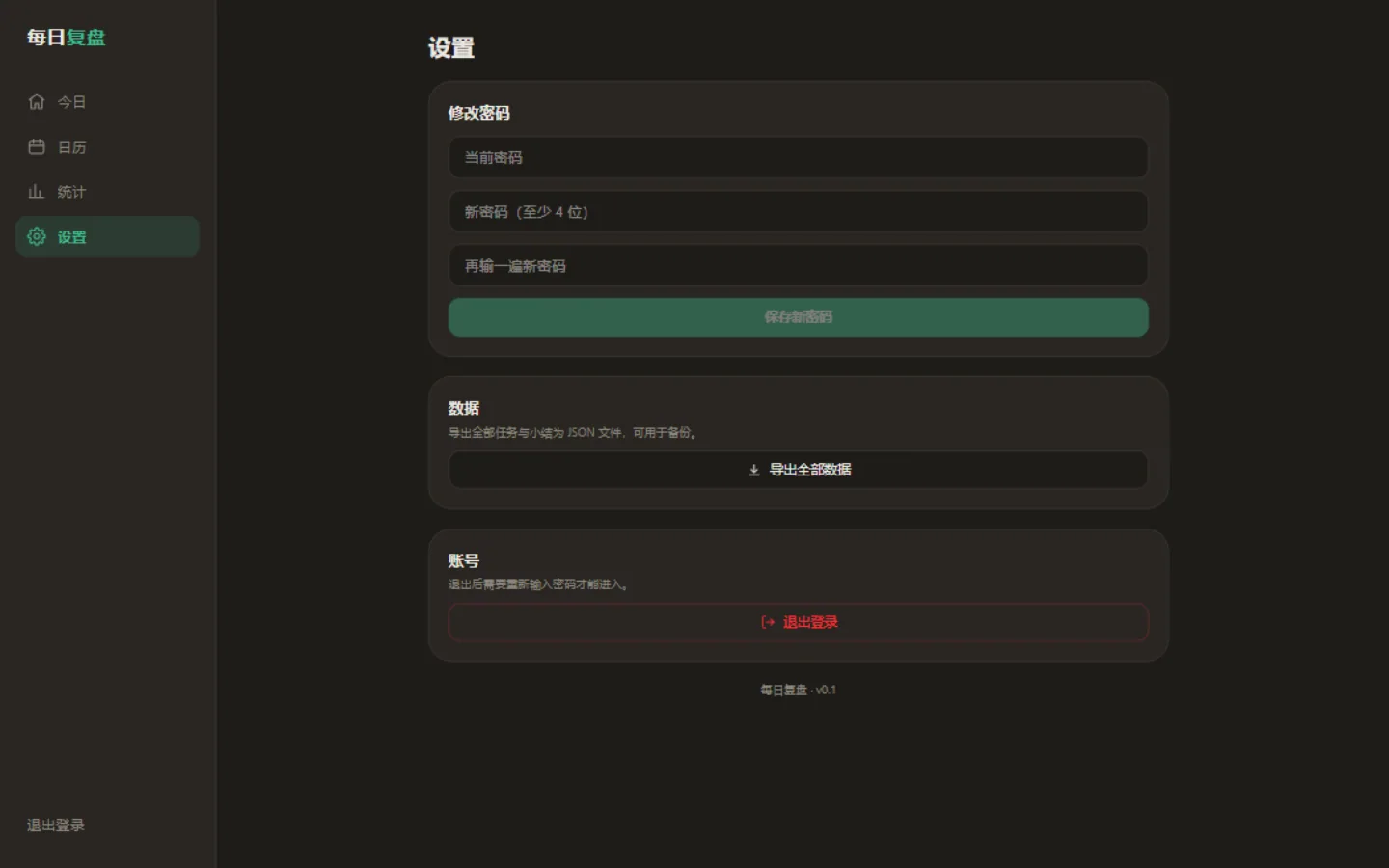
Task: Select the 设置 sidebar label
Action: point(71,237)
